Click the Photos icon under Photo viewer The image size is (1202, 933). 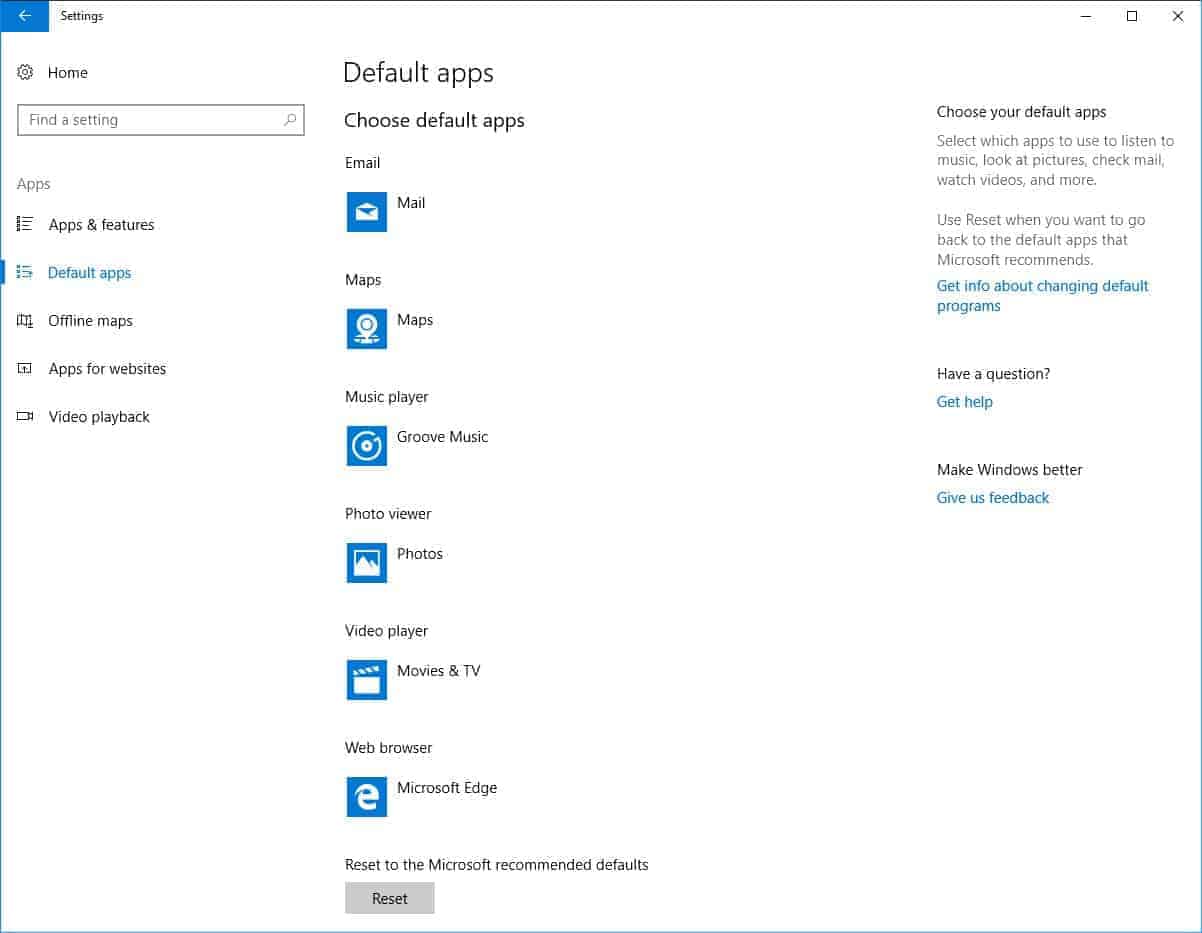pyautogui.click(x=366, y=563)
